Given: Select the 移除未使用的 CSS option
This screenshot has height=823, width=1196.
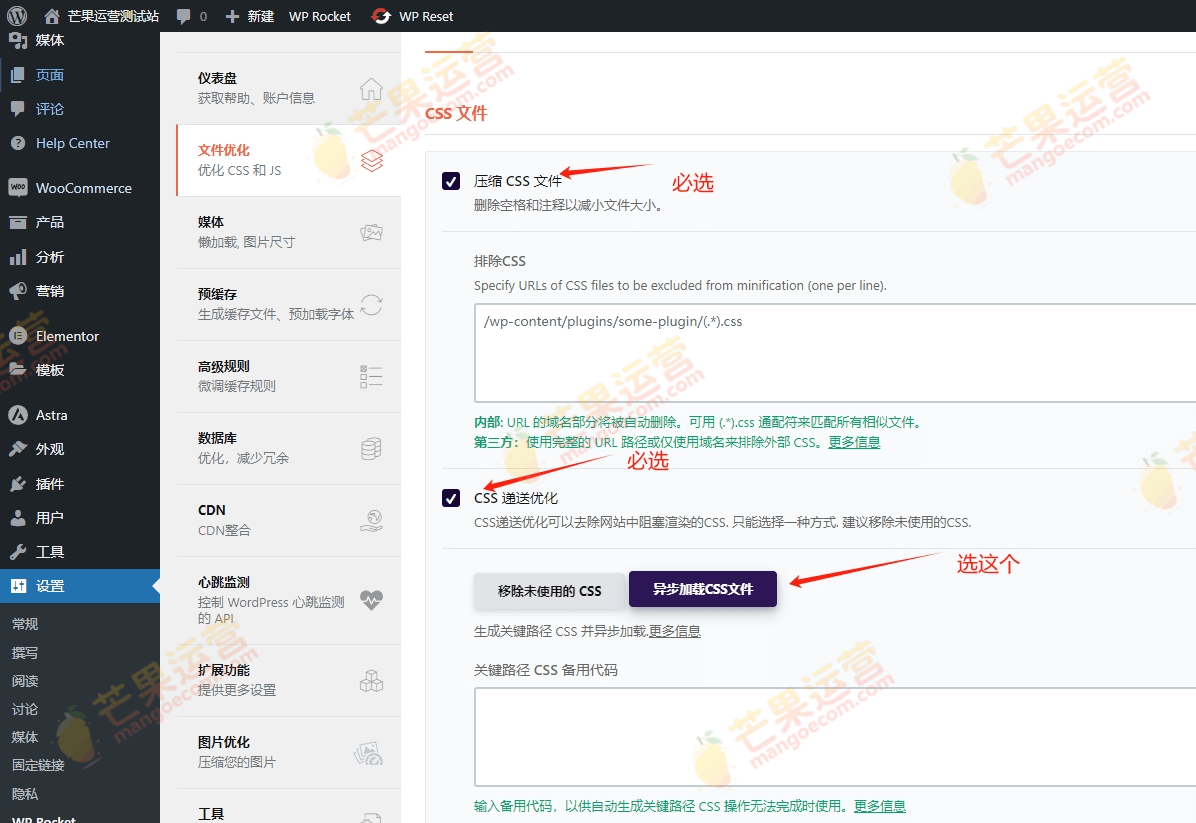Looking at the screenshot, I should click(550, 590).
